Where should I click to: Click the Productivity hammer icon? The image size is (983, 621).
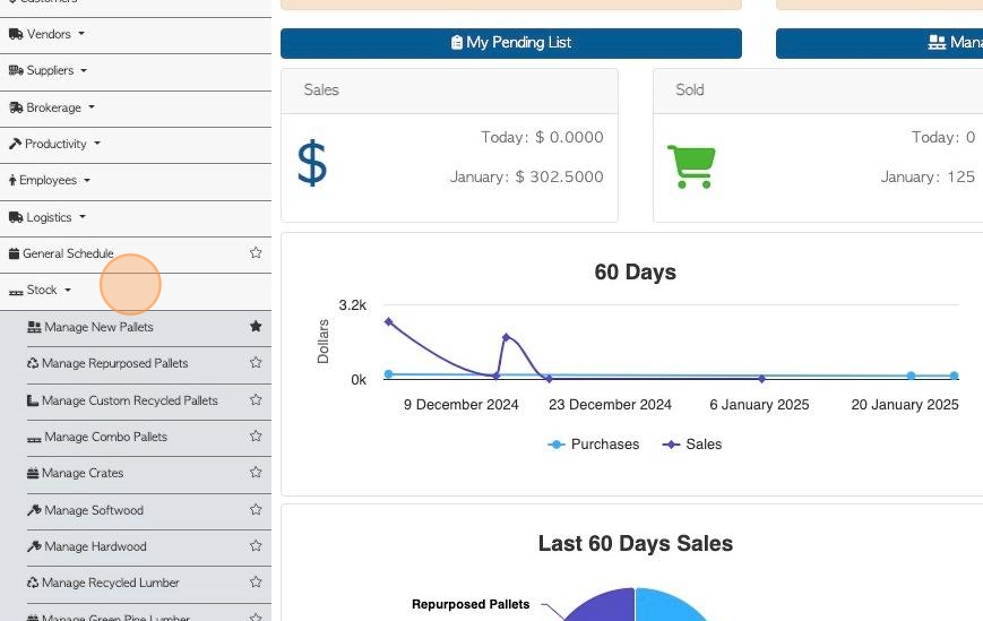point(15,144)
